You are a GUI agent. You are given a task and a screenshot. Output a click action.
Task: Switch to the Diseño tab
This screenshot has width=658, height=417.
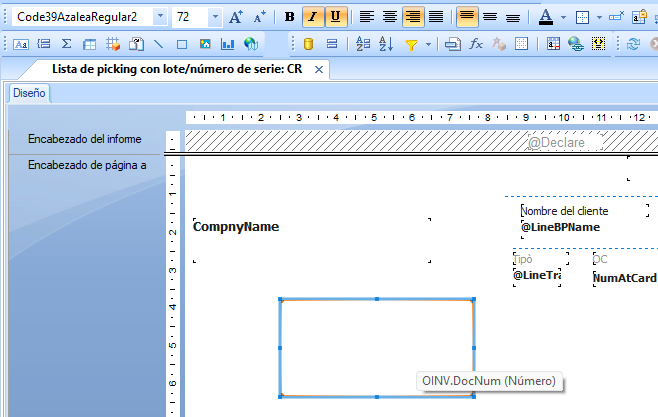coord(29,93)
